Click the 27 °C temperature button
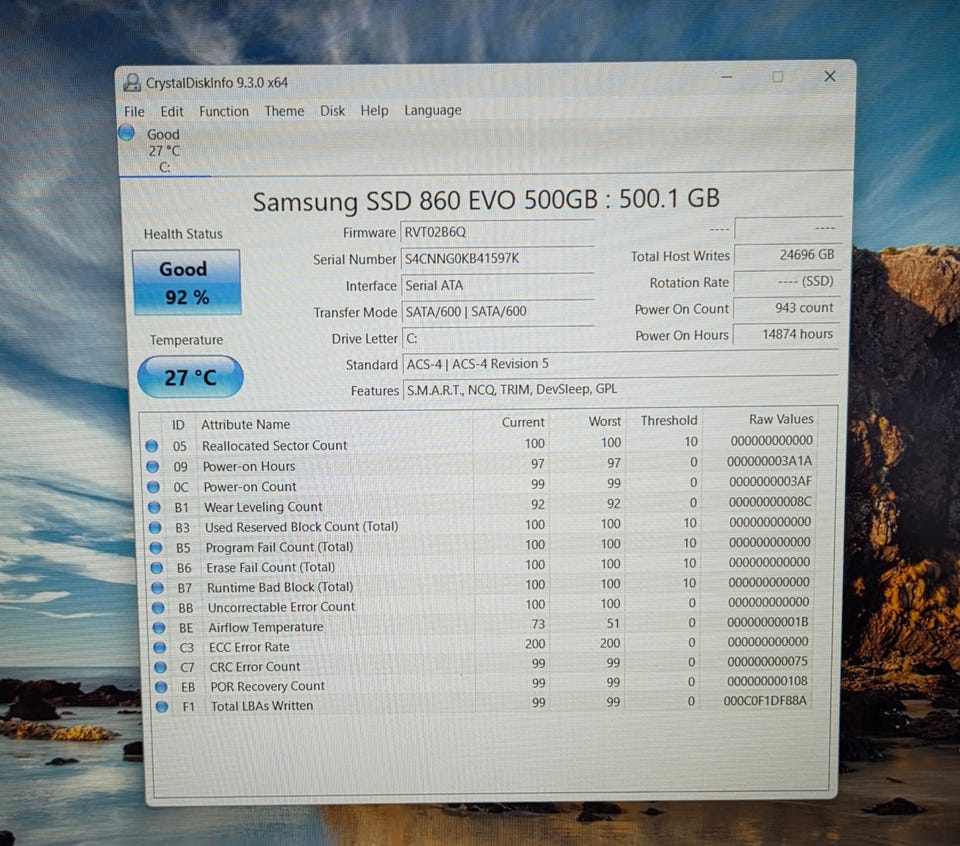The width and height of the screenshot is (960, 846). tap(190, 377)
